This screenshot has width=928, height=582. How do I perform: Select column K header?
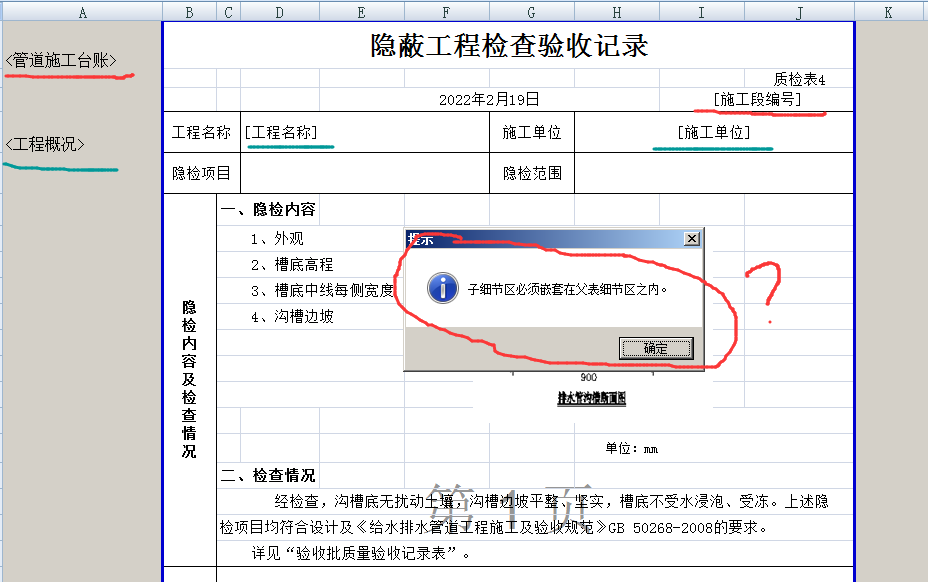[888, 11]
